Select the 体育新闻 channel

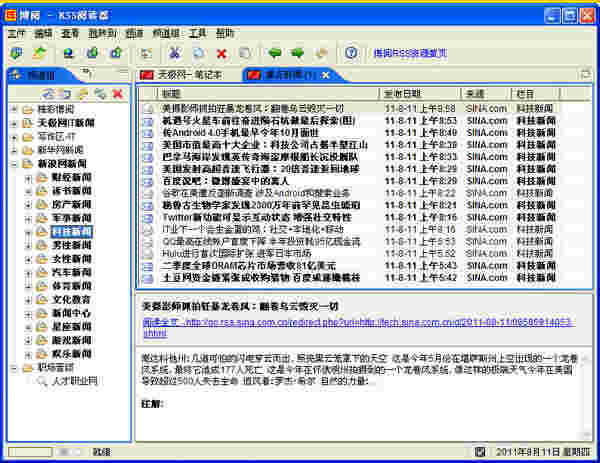[72, 286]
